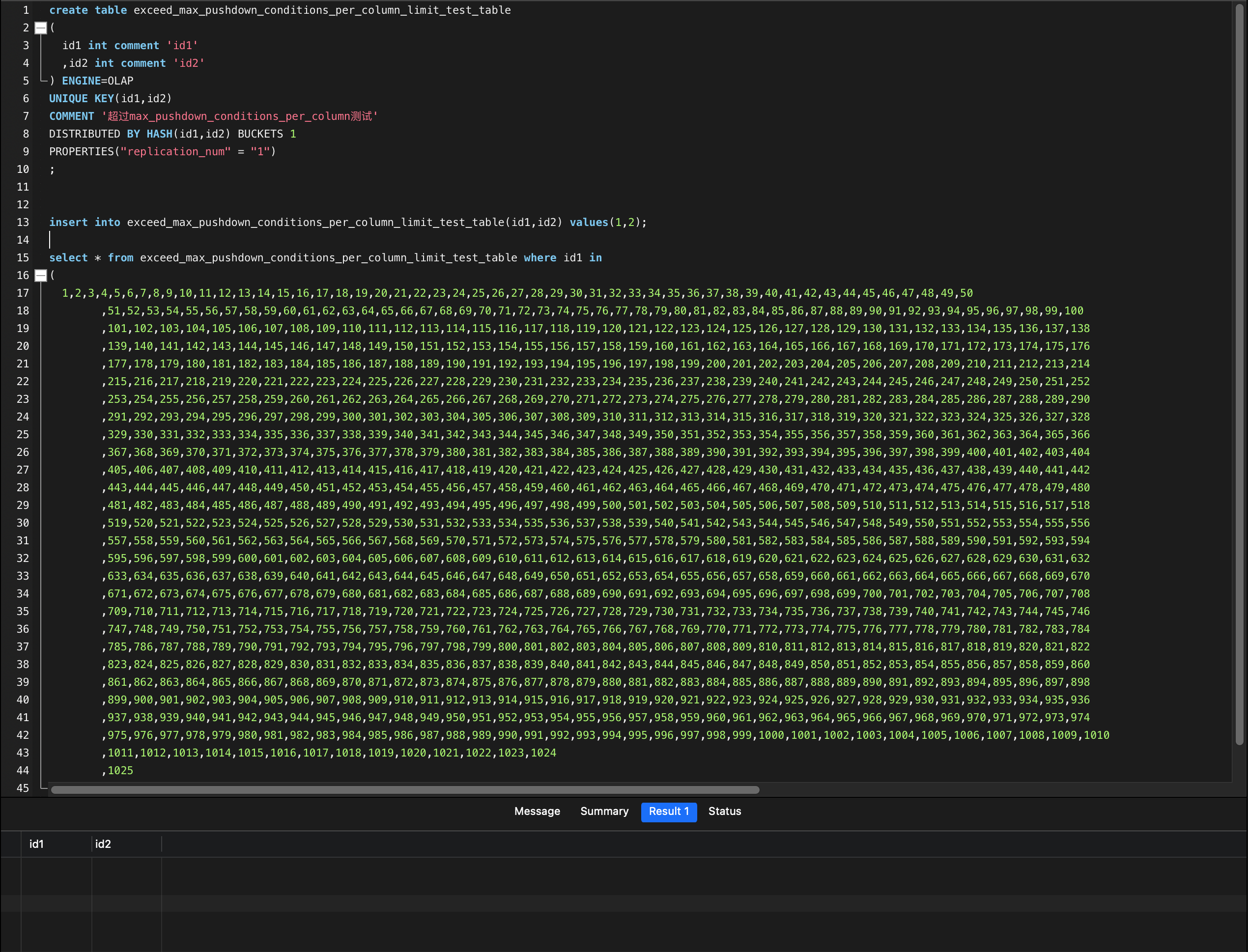Click line number 13 in the gutter
This screenshot has width=1248, height=952.
pos(23,222)
